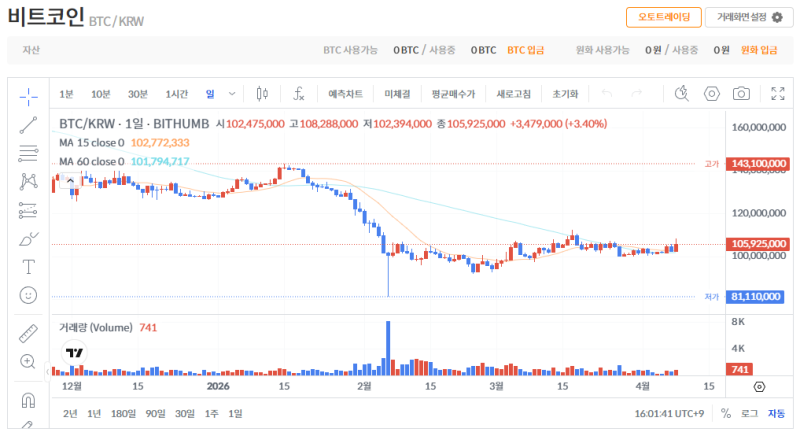
Task: Collapse the left drawing toolbar
Action: coord(47,372)
